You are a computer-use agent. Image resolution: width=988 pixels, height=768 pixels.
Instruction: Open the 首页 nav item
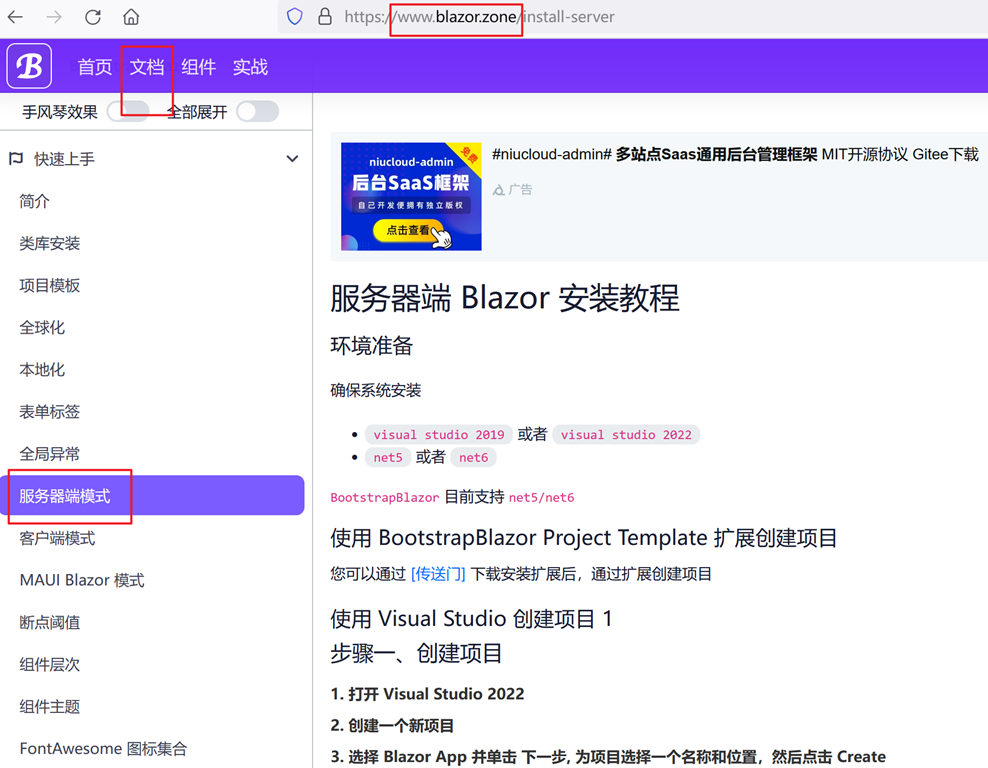(x=95, y=67)
